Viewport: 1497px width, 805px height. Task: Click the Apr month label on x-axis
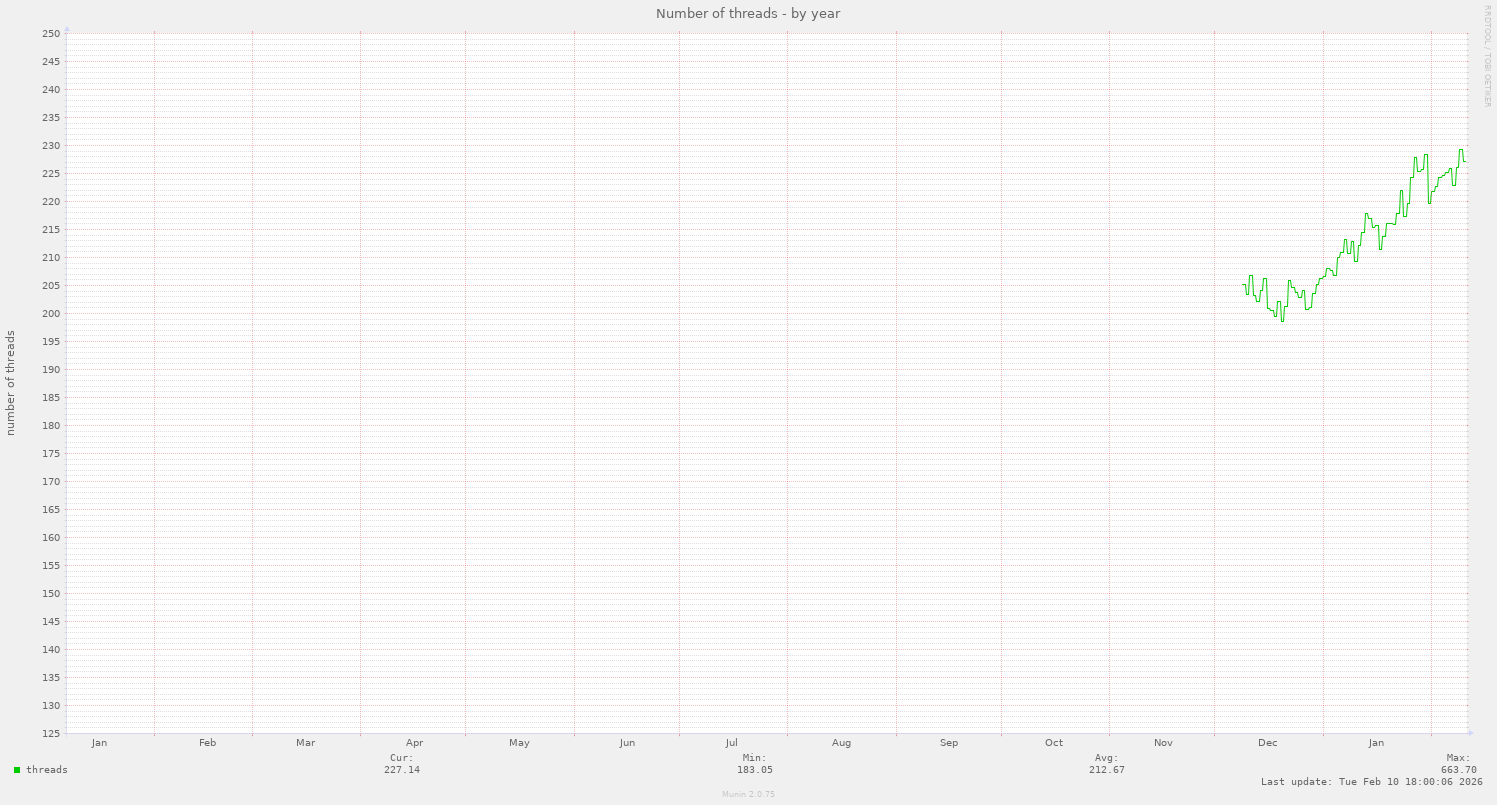pyautogui.click(x=415, y=743)
